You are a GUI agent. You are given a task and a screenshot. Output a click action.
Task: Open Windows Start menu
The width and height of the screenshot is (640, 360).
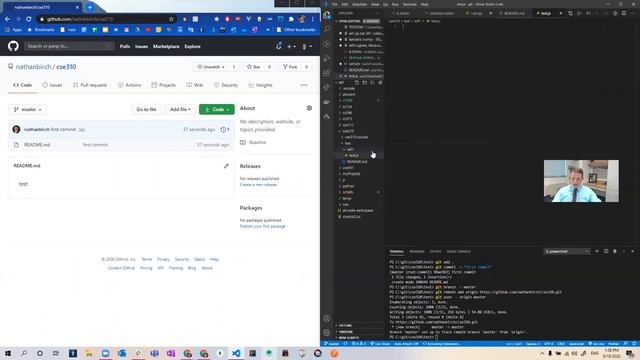[x=7, y=353]
